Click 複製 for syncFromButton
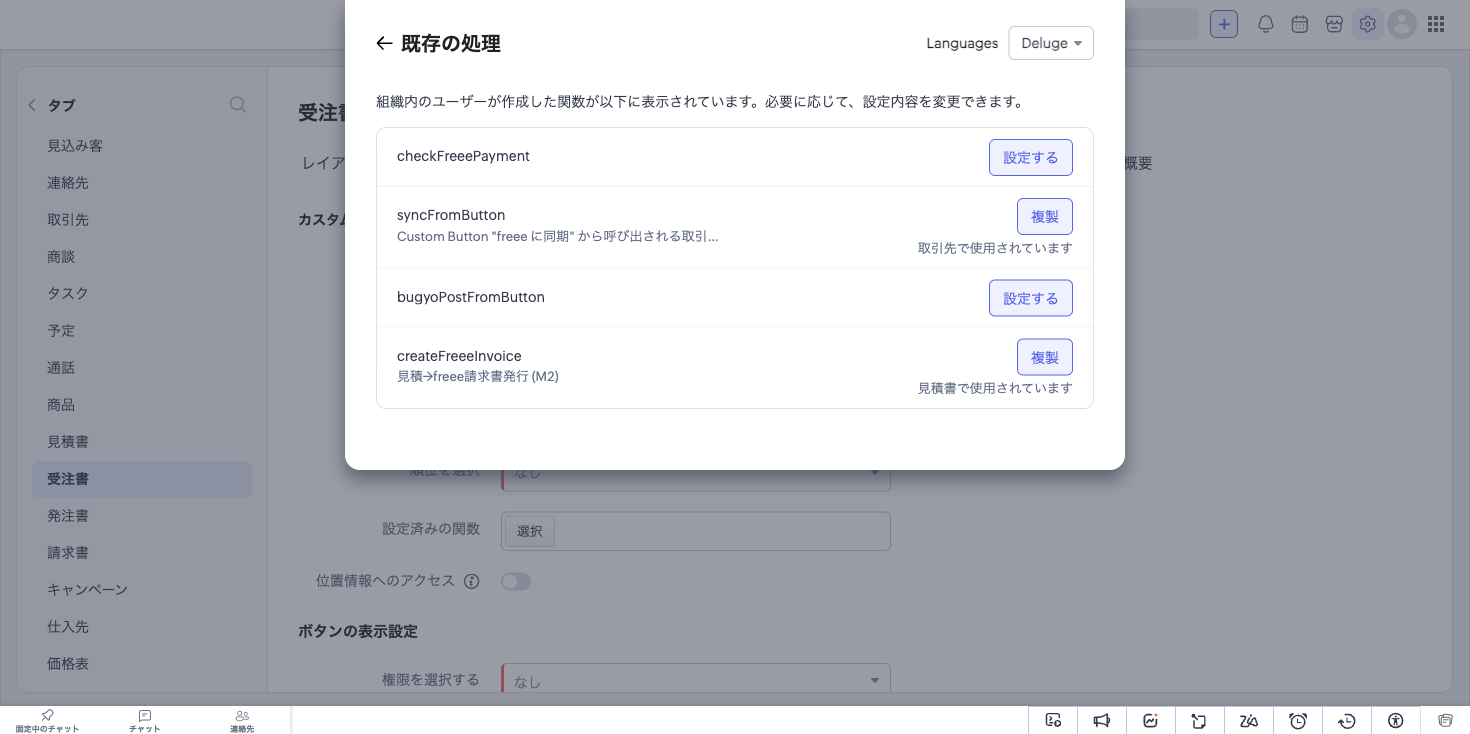This screenshot has width=1470, height=734. [1045, 216]
